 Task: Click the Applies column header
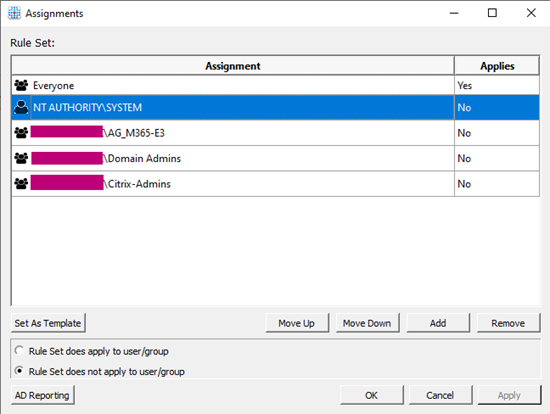pos(497,66)
